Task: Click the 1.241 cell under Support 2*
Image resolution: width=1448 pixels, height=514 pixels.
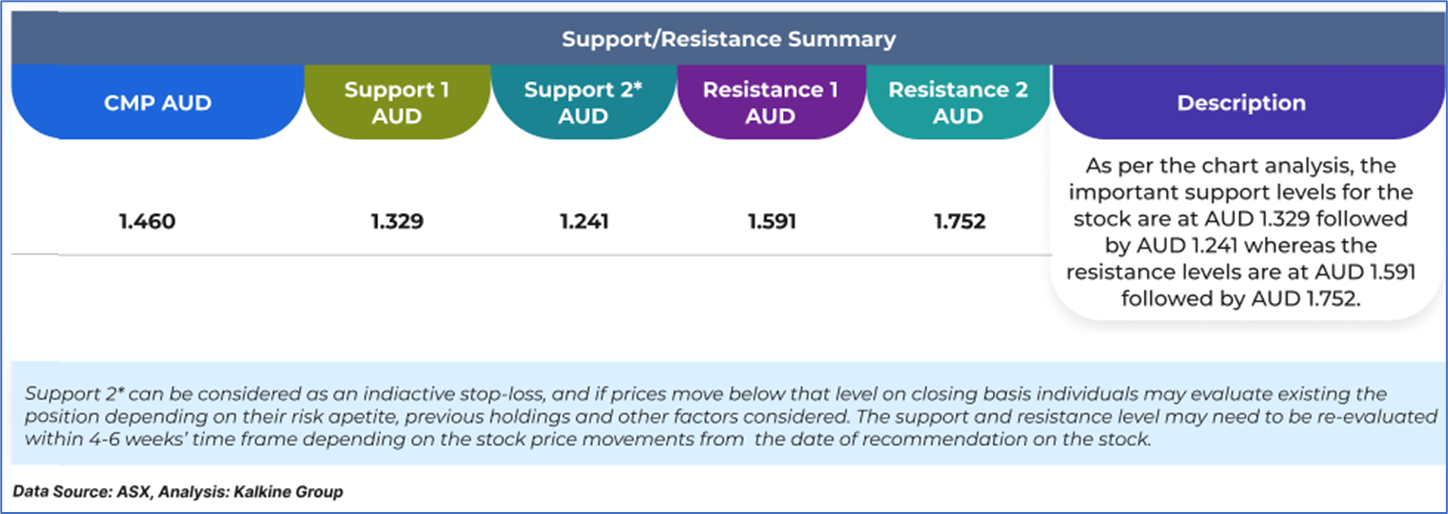Action: click(583, 222)
